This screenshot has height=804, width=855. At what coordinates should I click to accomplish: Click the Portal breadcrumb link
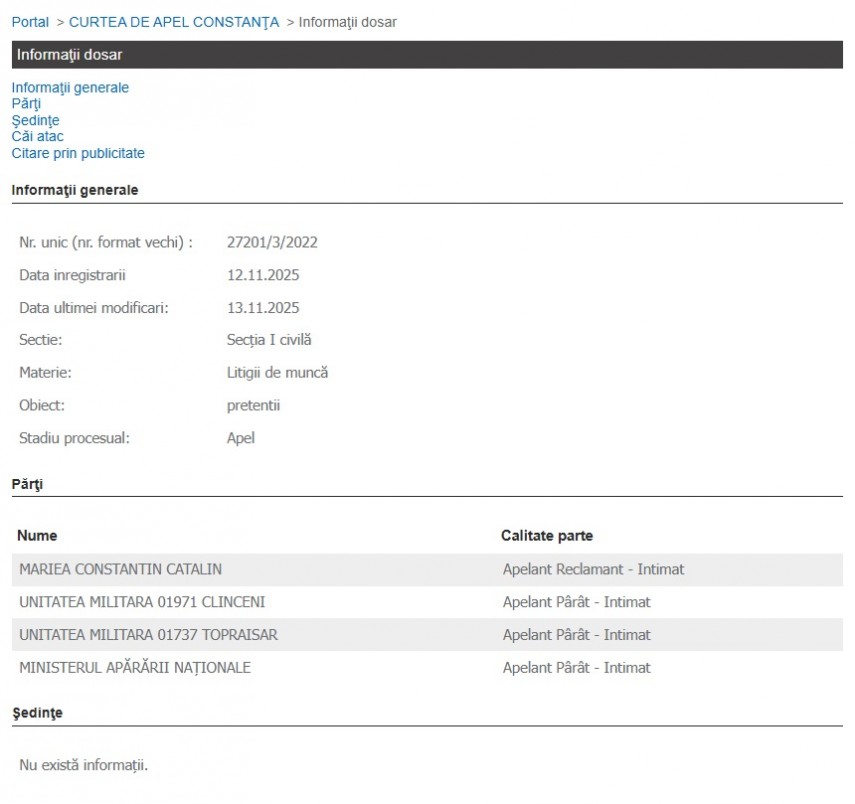pos(30,22)
